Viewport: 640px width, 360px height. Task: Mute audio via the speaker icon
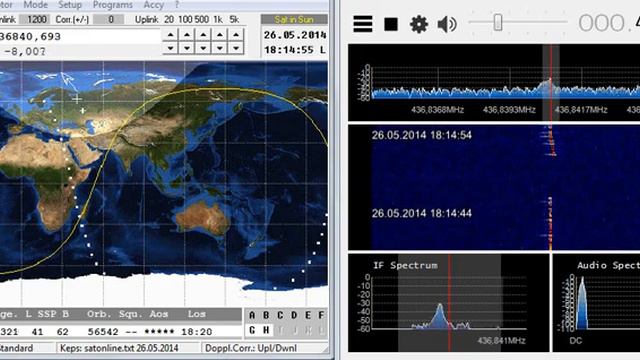click(447, 24)
